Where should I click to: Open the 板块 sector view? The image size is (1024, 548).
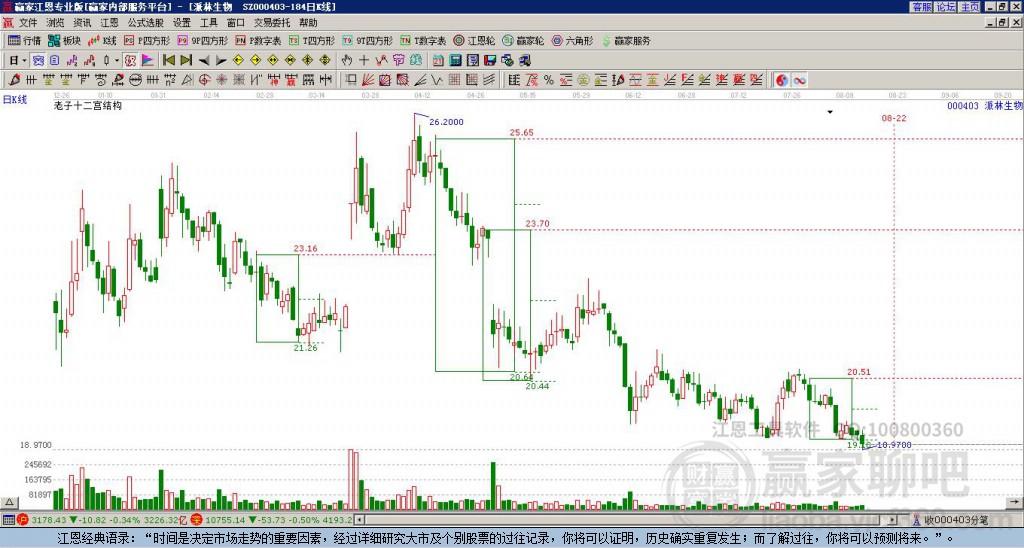click(65, 40)
